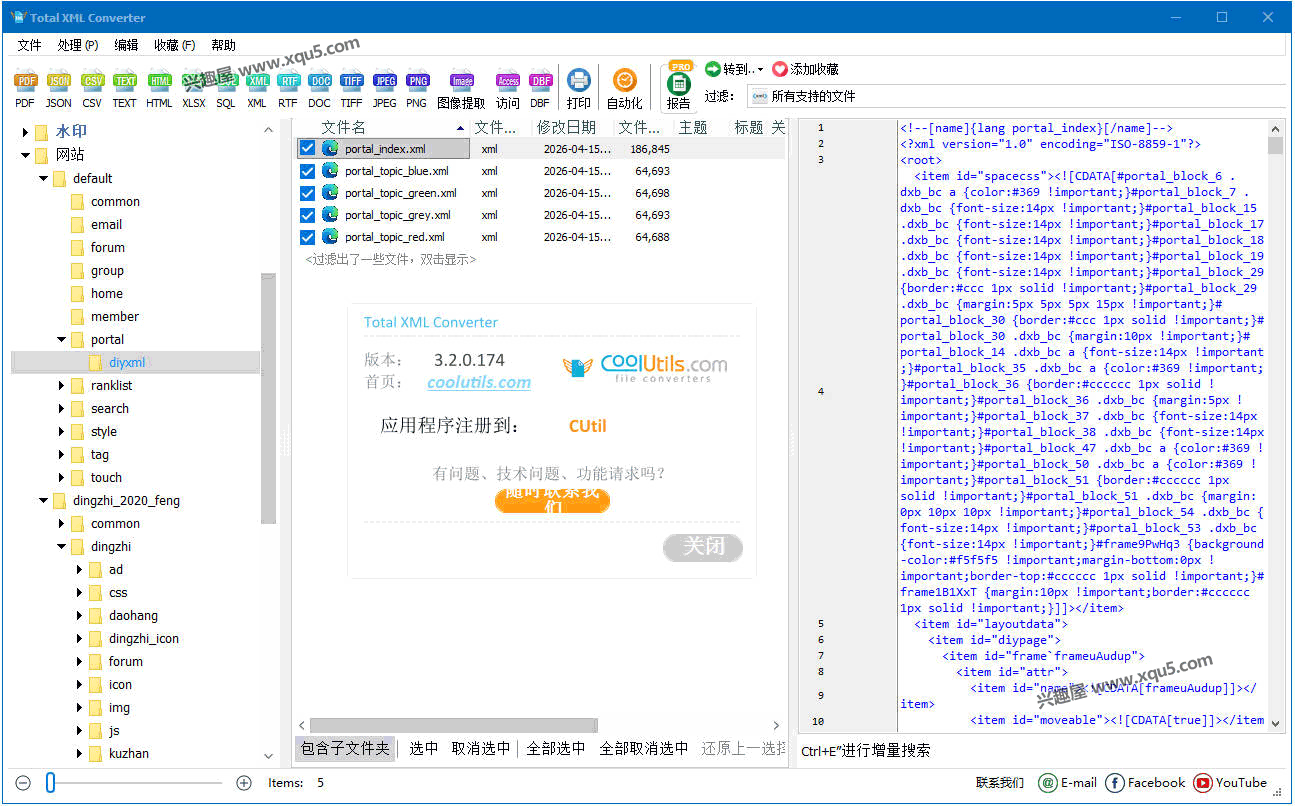
Task: Collapse the dingzhi_2020_feng folder node
Action: pyautogui.click(x=44, y=500)
